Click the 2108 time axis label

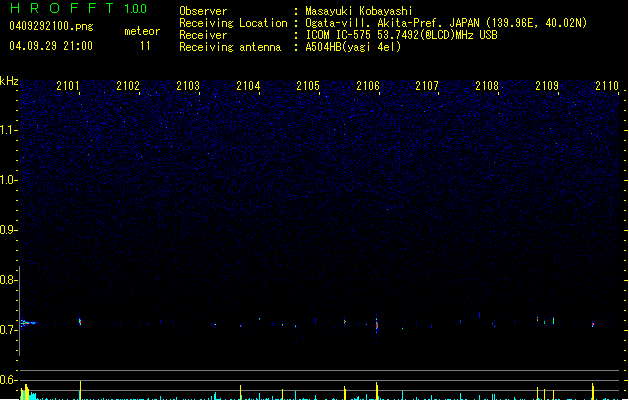pos(487,86)
